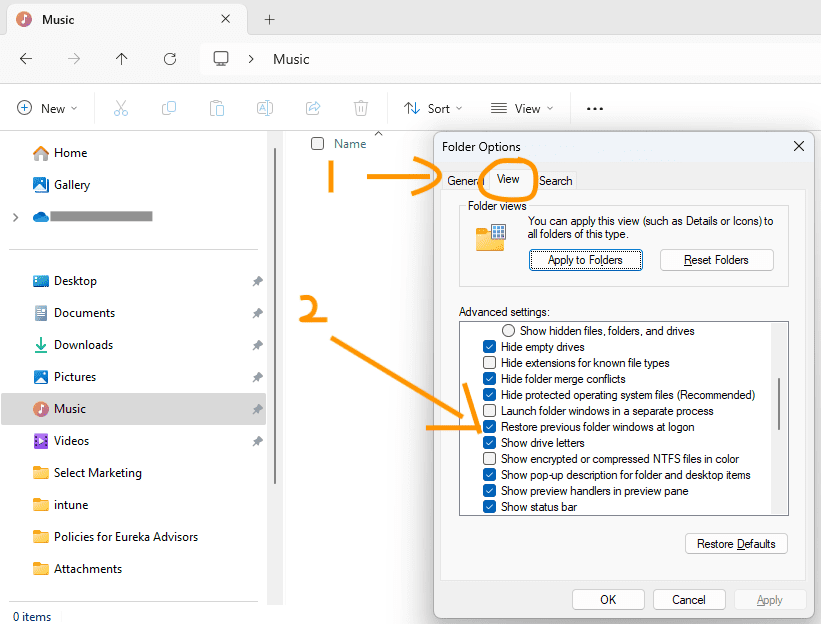The image size is (821, 624).
Task: Click Apply to Folders button
Action: coord(585,260)
